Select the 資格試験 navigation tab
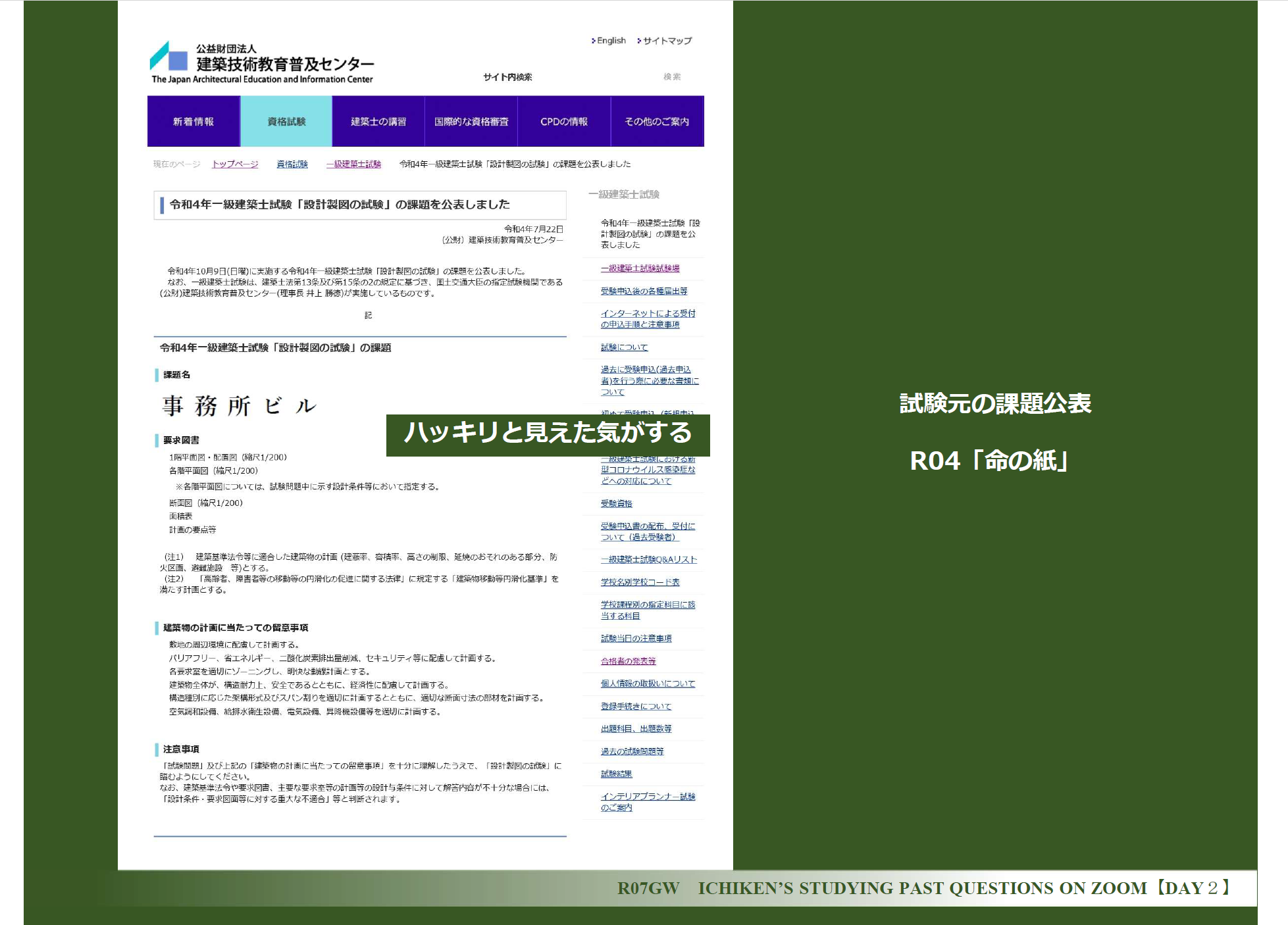The width and height of the screenshot is (1288, 925). coord(286,122)
